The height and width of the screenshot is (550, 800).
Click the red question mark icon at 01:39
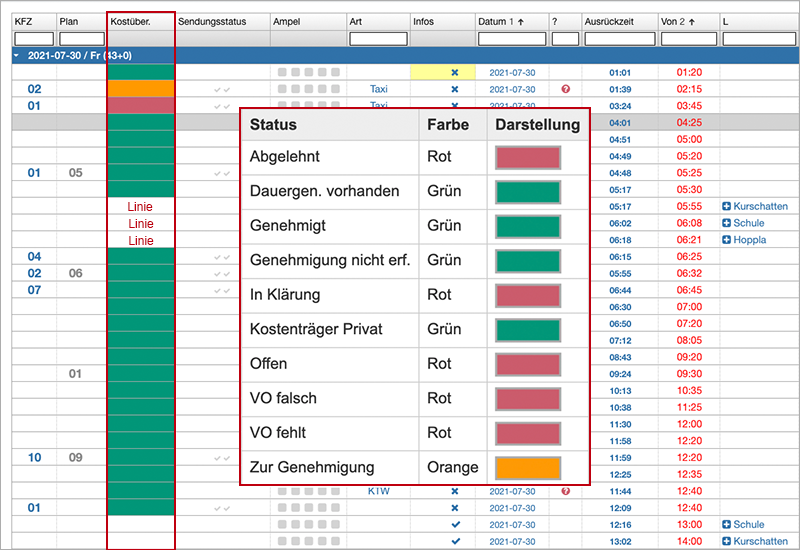point(566,89)
